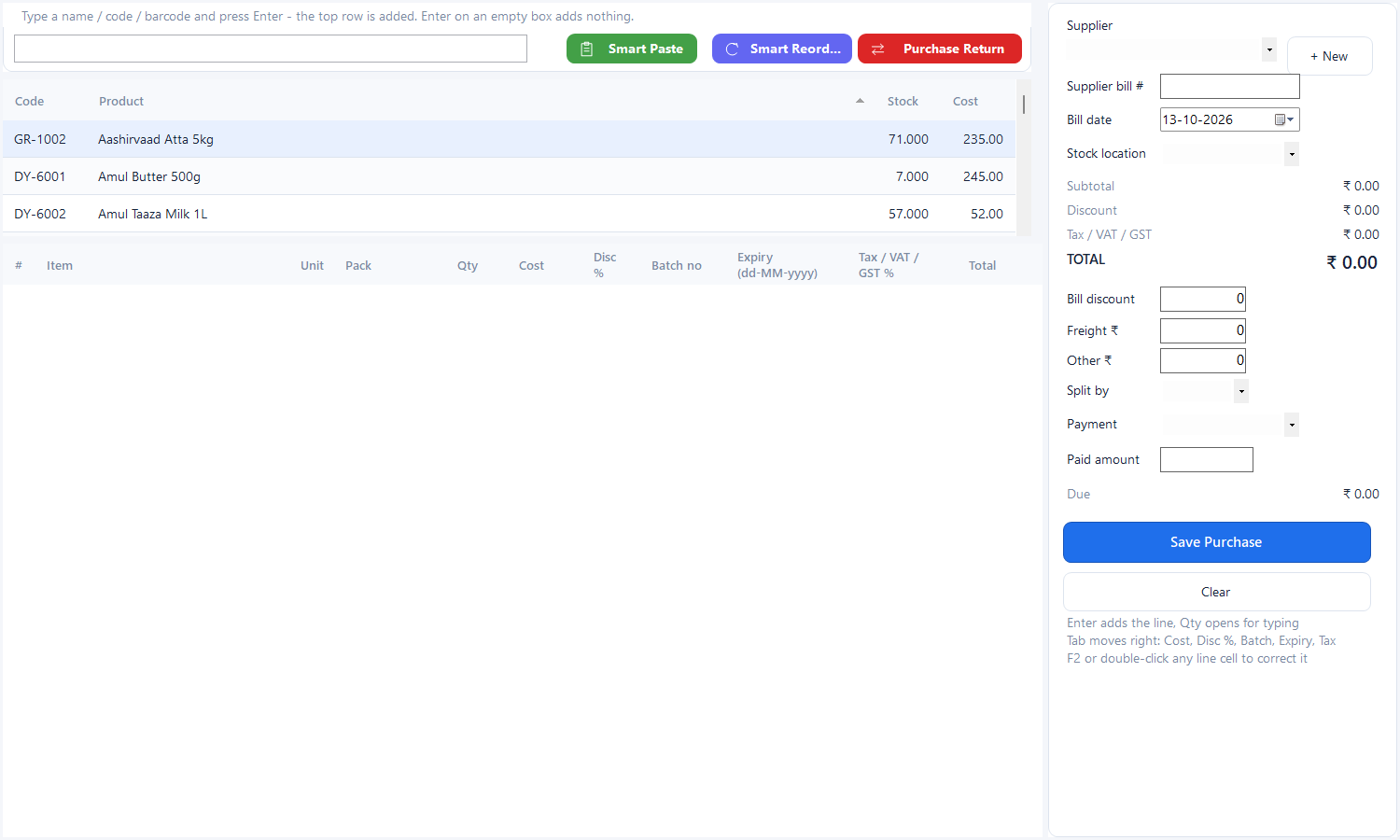This screenshot has width=1400, height=840.
Task: Click the Pack column header
Action: [x=358, y=265]
